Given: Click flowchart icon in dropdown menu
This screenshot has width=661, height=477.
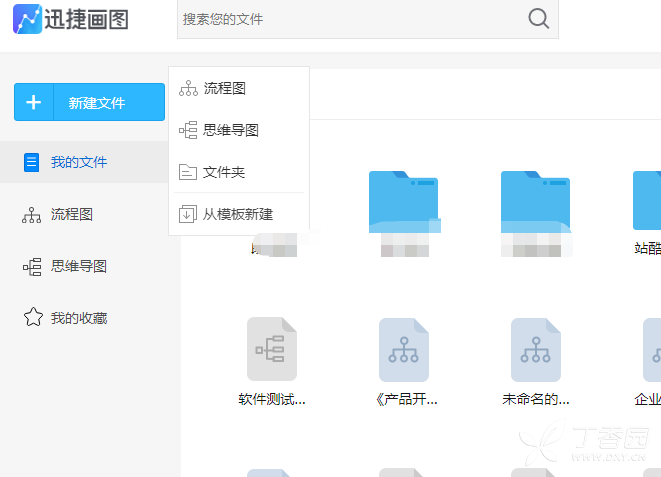Looking at the screenshot, I should (x=188, y=88).
